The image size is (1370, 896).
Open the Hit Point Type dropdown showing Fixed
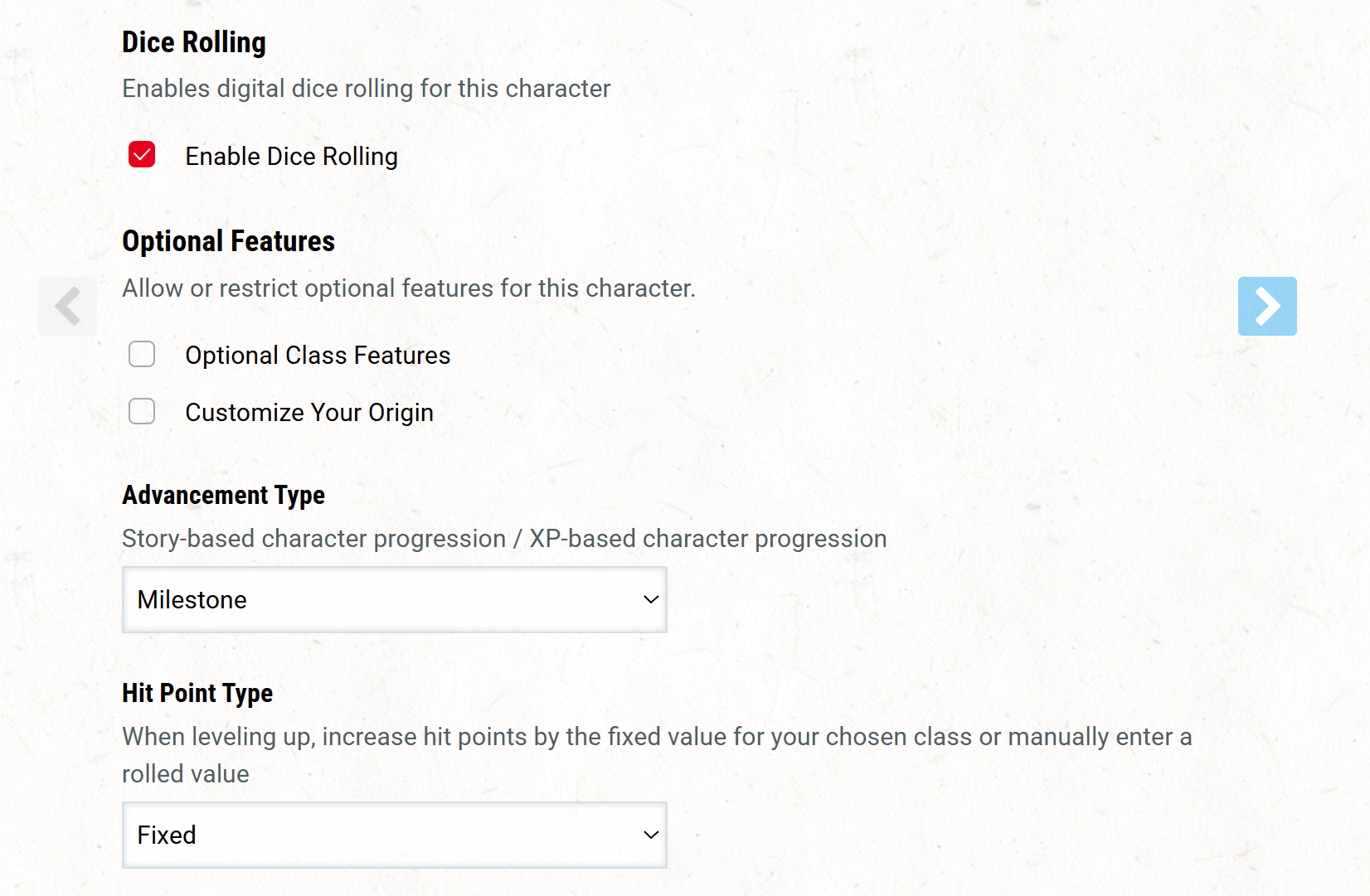click(x=394, y=835)
